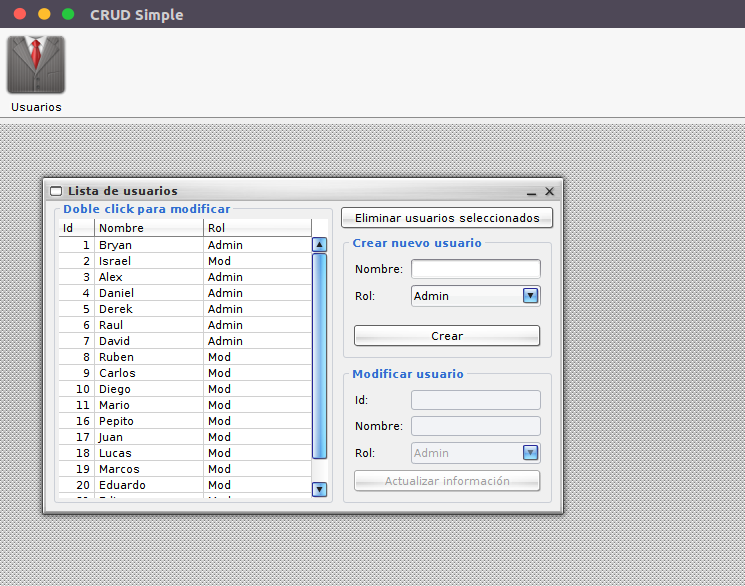
Task: Select the Bryan row name cell
Action: (149, 245)
